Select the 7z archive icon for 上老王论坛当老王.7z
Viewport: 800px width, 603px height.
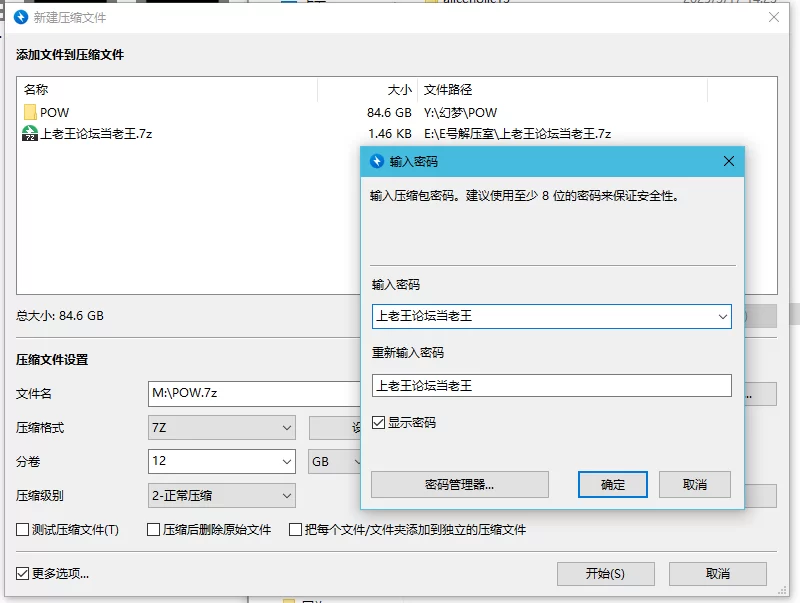30,134
